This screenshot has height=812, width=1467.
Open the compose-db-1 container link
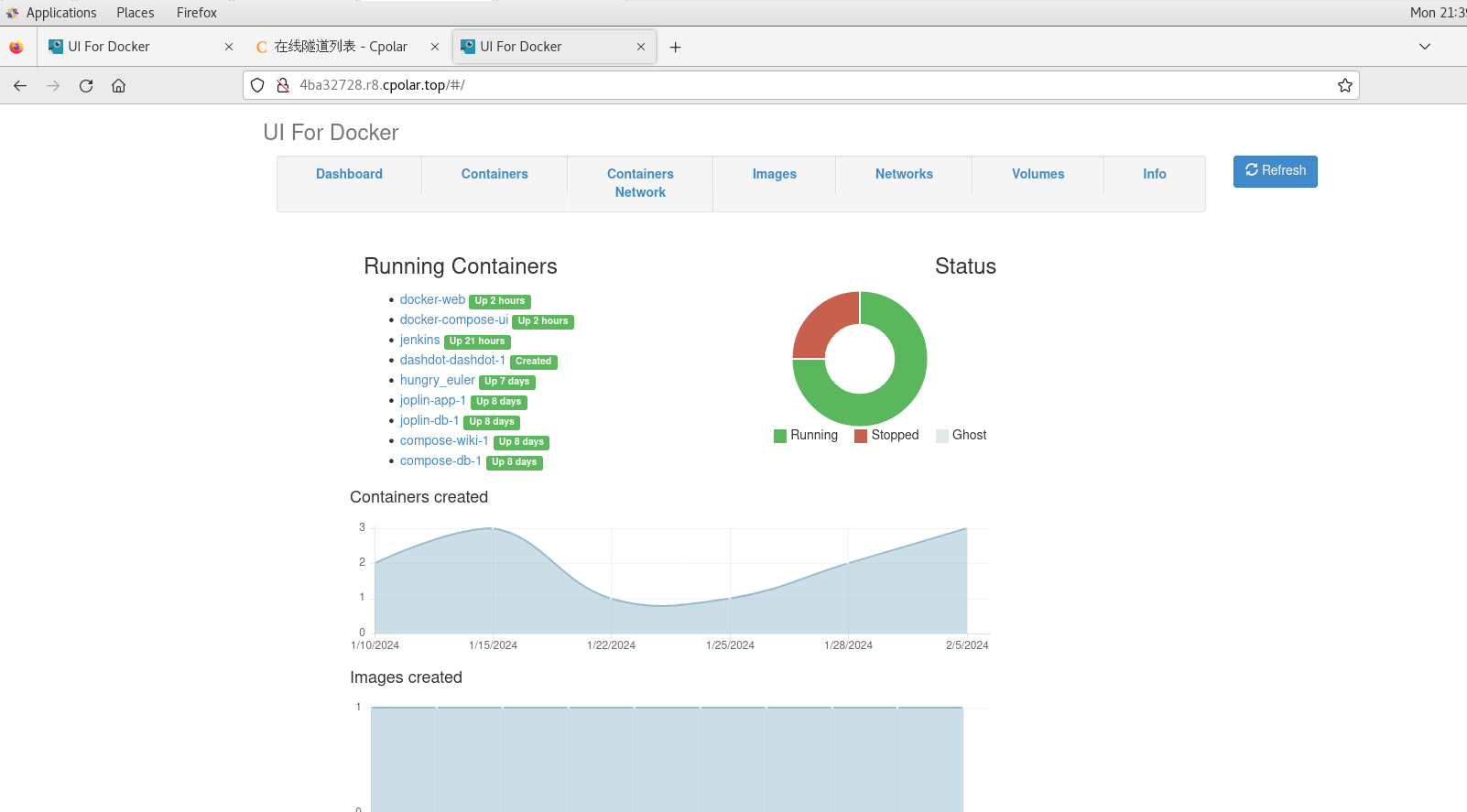point(440,460)
